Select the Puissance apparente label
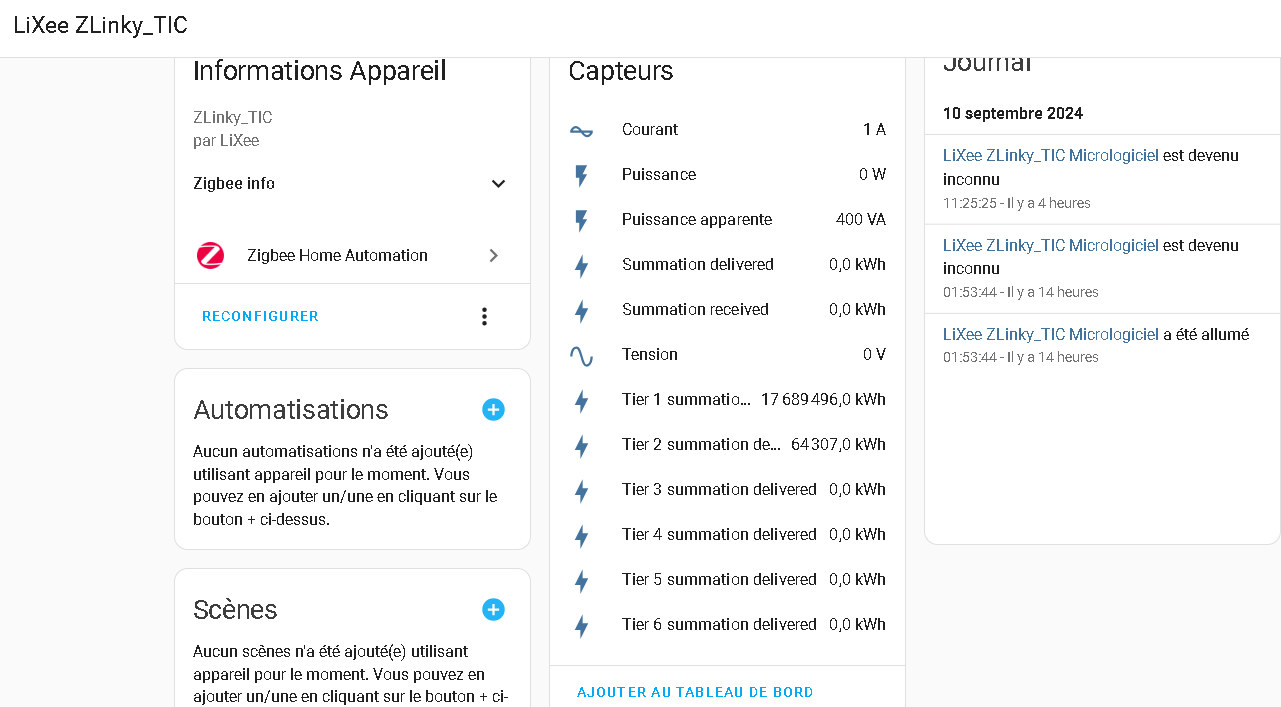This screenshot has height=707, width=1281. (697, 220)
